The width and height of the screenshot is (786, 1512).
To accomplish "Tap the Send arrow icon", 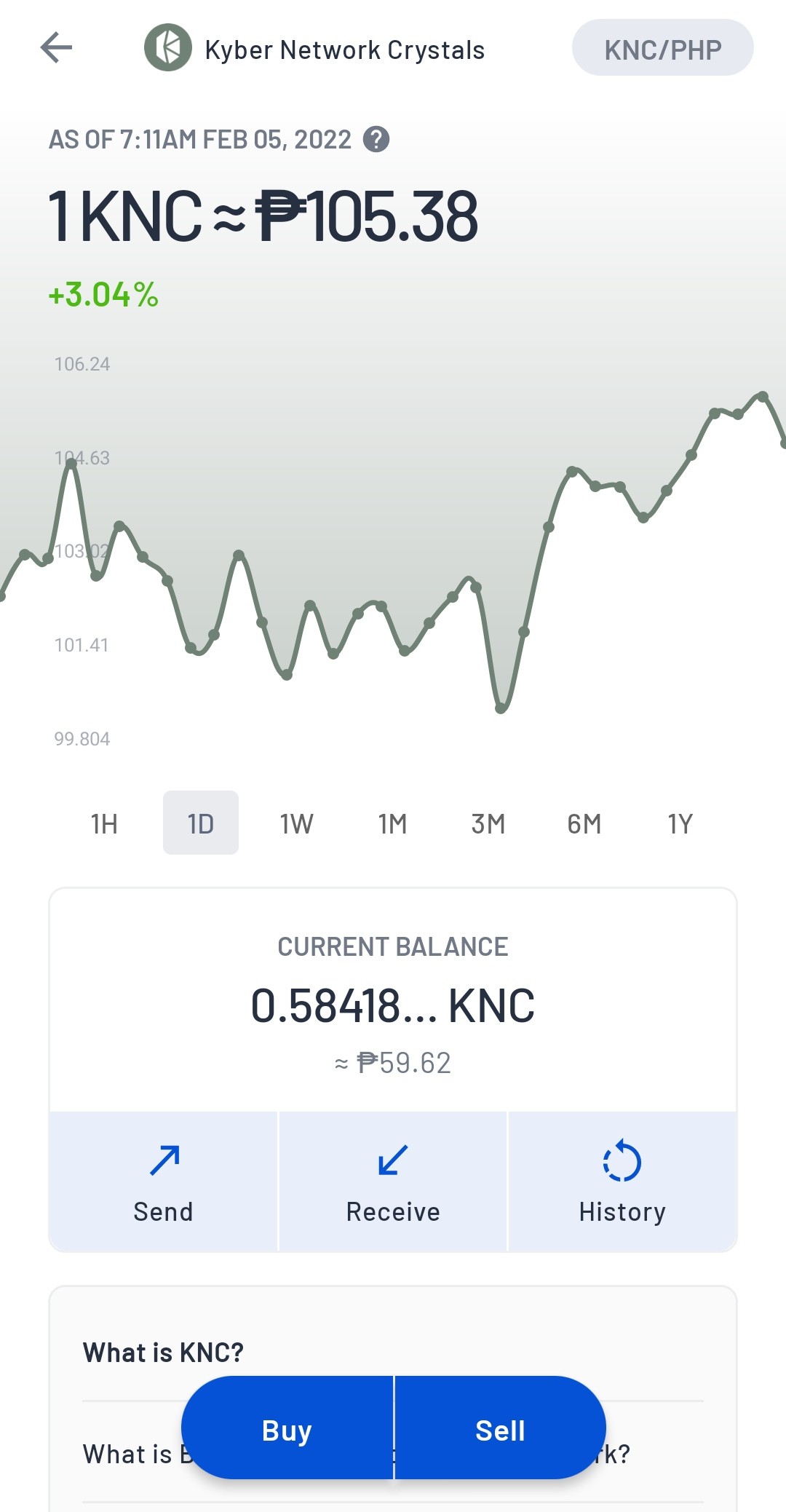I will 164,1160.
